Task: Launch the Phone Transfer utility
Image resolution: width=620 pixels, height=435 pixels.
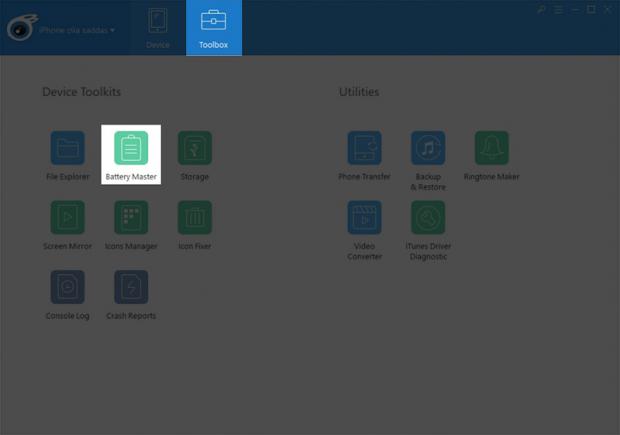Action: point(364,148)
